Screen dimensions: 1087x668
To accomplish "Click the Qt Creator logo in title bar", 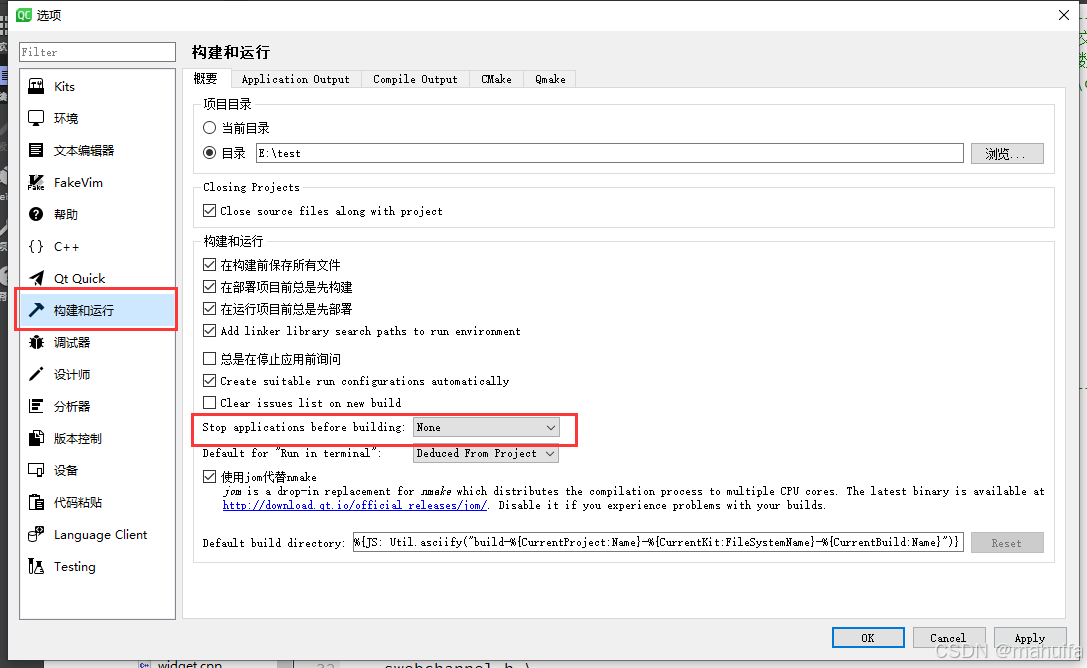I will click(x=24, y=15).
